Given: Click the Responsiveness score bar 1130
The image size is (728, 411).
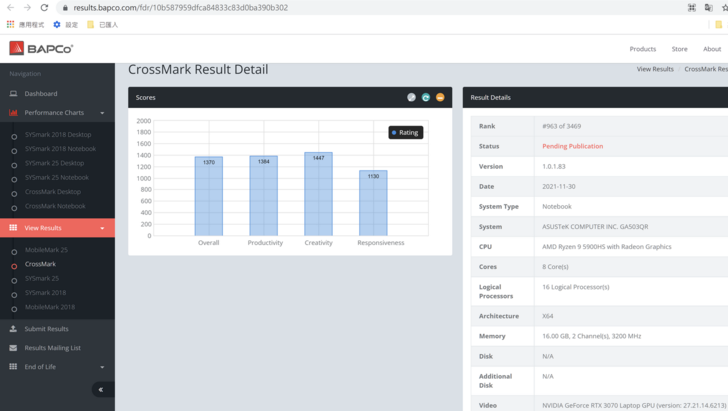Looking at the screenshot, I should (373, 203).
